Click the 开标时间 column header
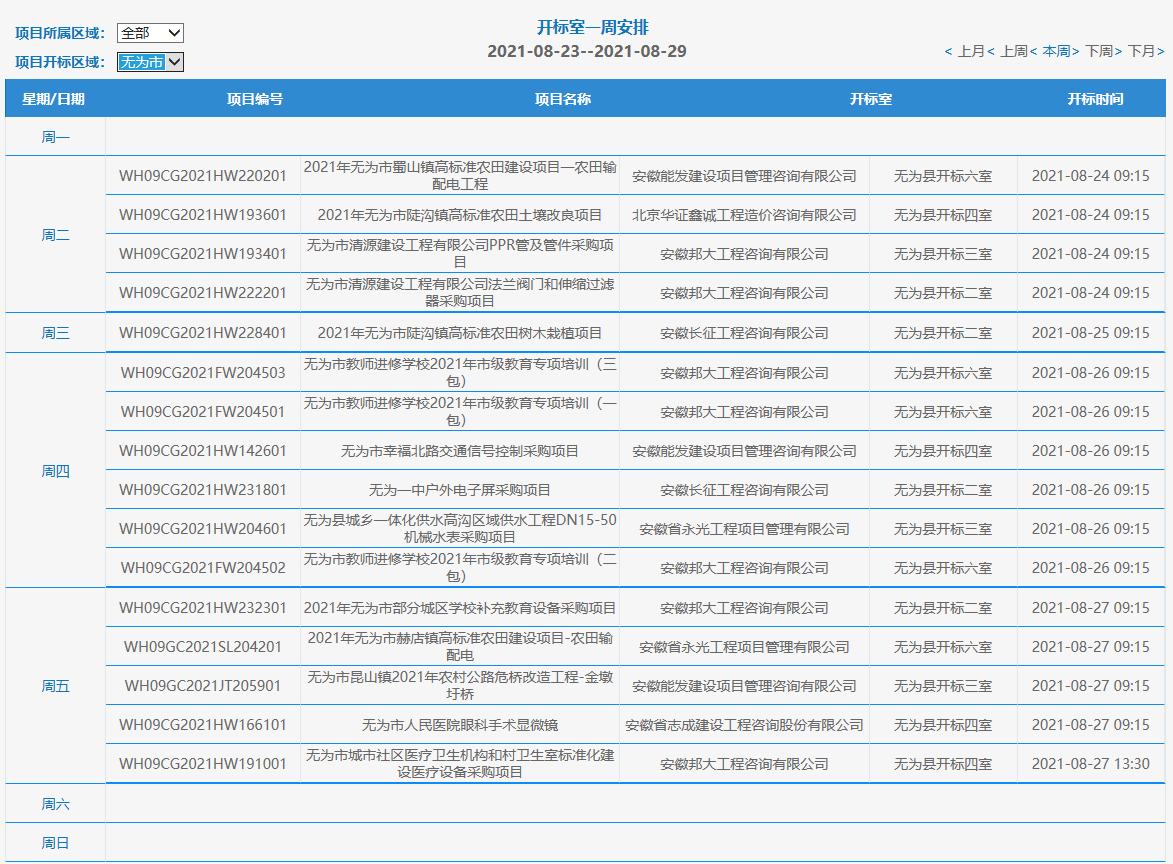Viewport: 1173px width, 864px height. (1094, 99)
